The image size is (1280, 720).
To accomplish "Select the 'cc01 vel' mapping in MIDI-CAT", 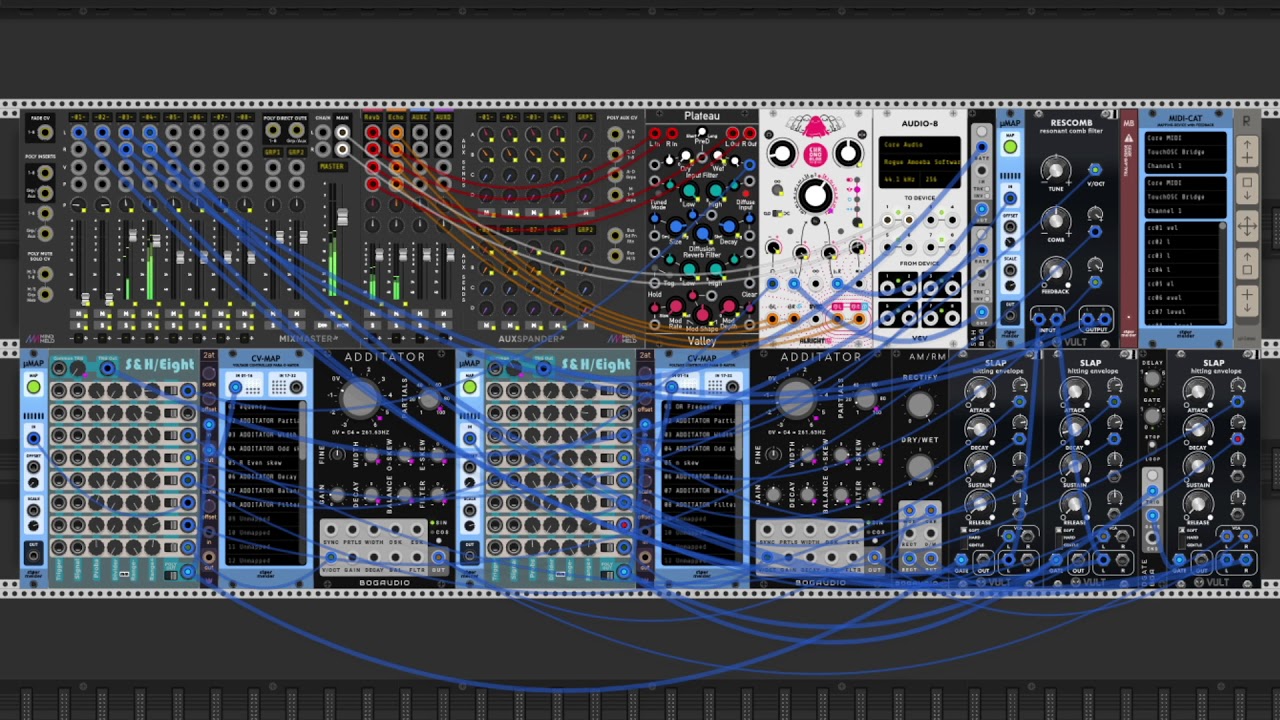I will [x=1180, y=228].
